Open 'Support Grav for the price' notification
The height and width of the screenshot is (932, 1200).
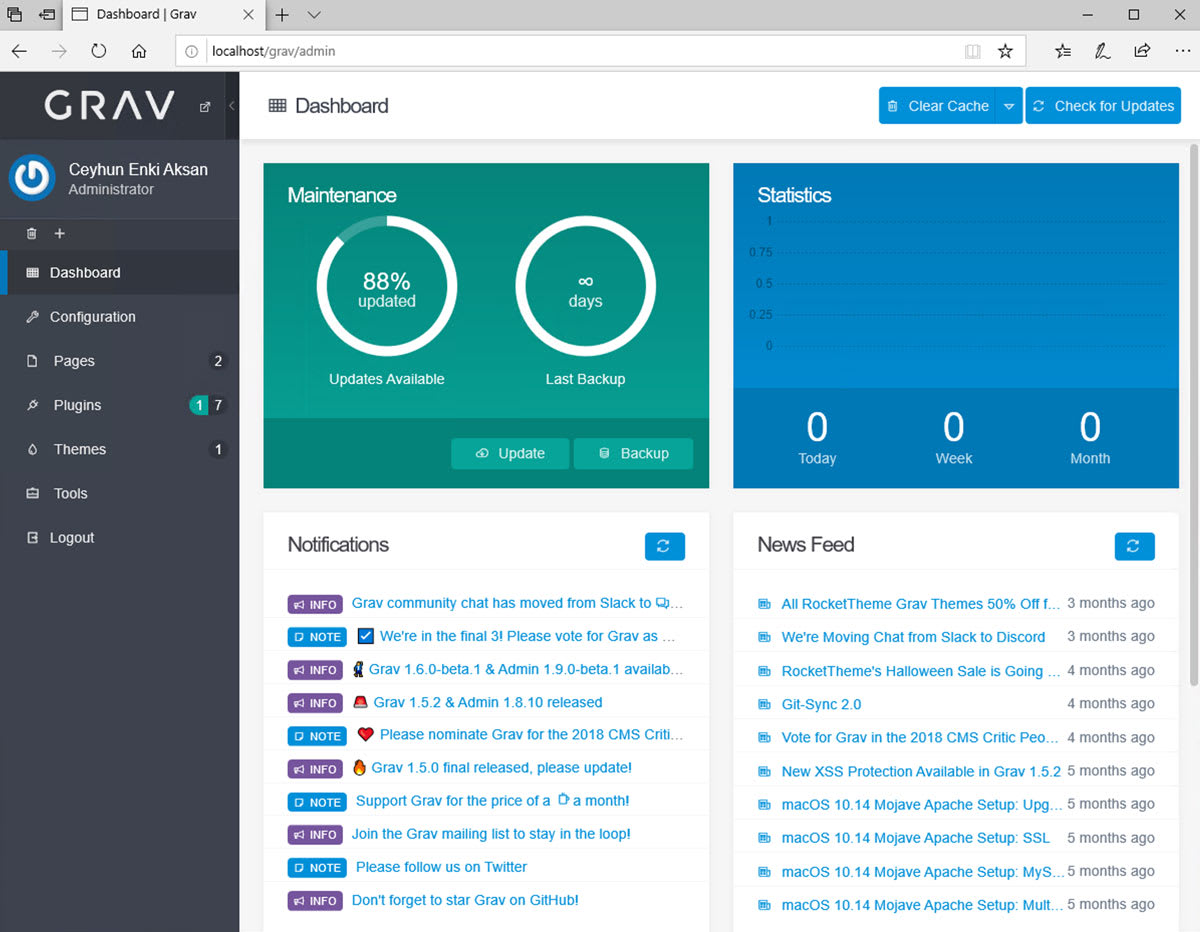(492, 800)
